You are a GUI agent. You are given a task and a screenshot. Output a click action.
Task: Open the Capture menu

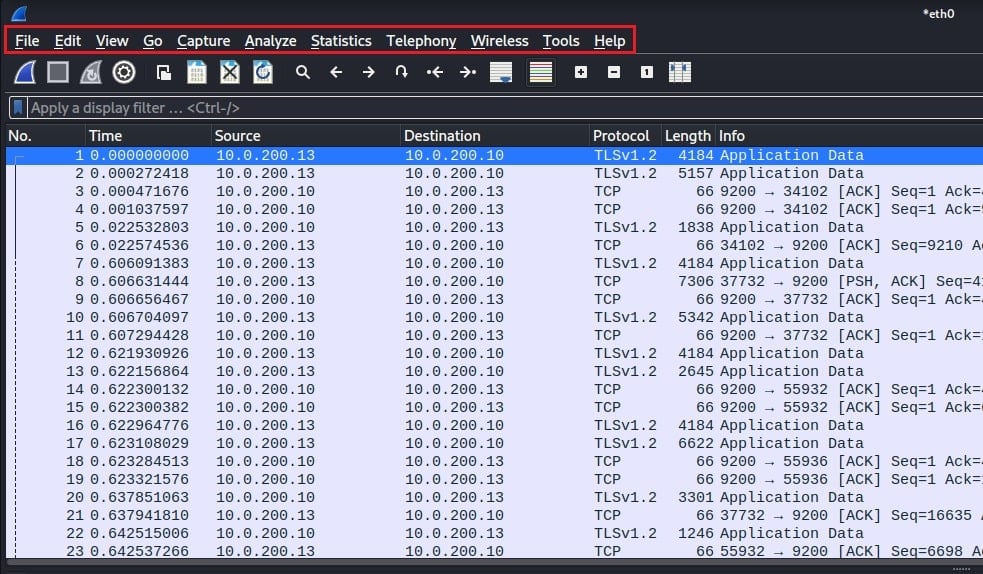203,41
